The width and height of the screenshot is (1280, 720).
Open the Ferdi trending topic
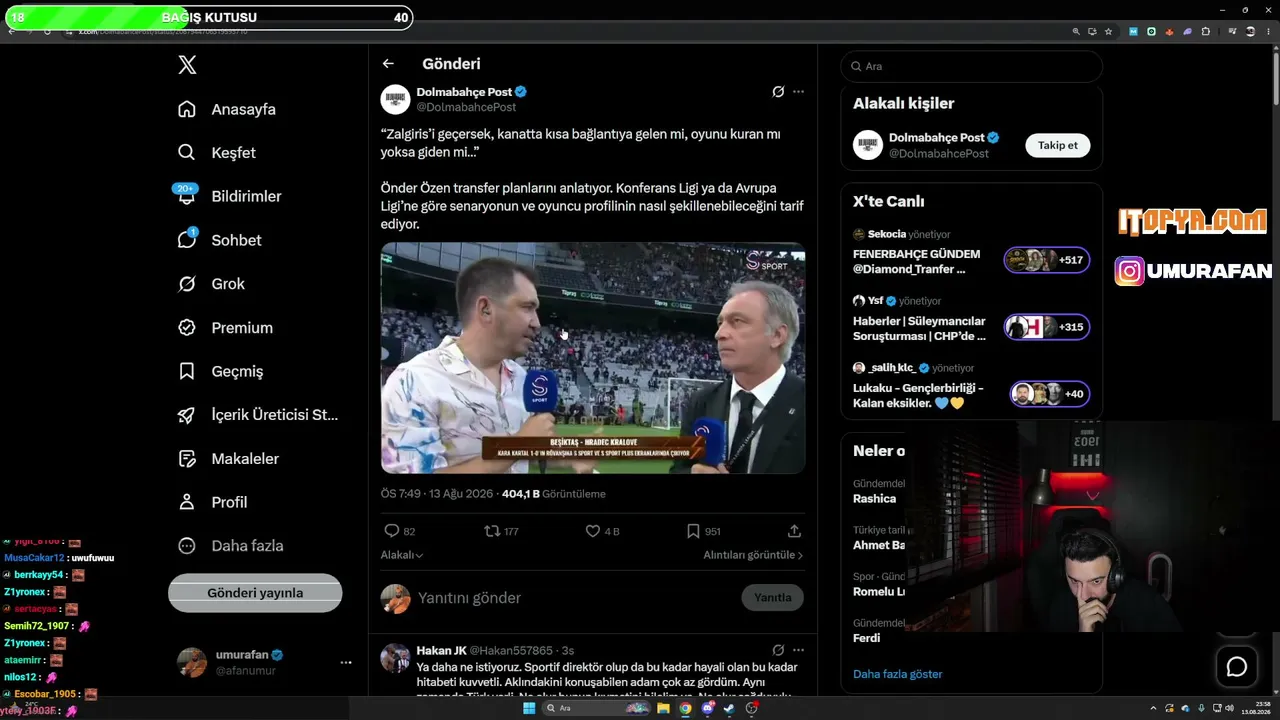(x=867, y=638)
